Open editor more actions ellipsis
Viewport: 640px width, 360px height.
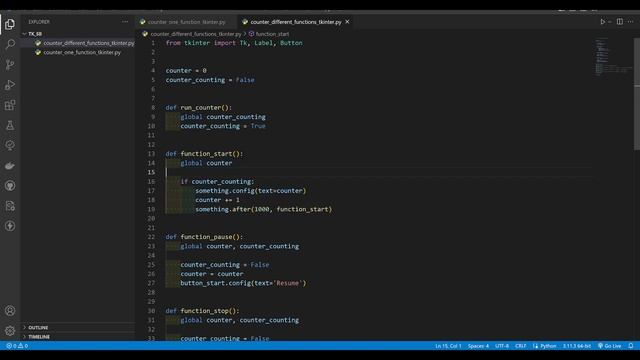click(631, 22)
